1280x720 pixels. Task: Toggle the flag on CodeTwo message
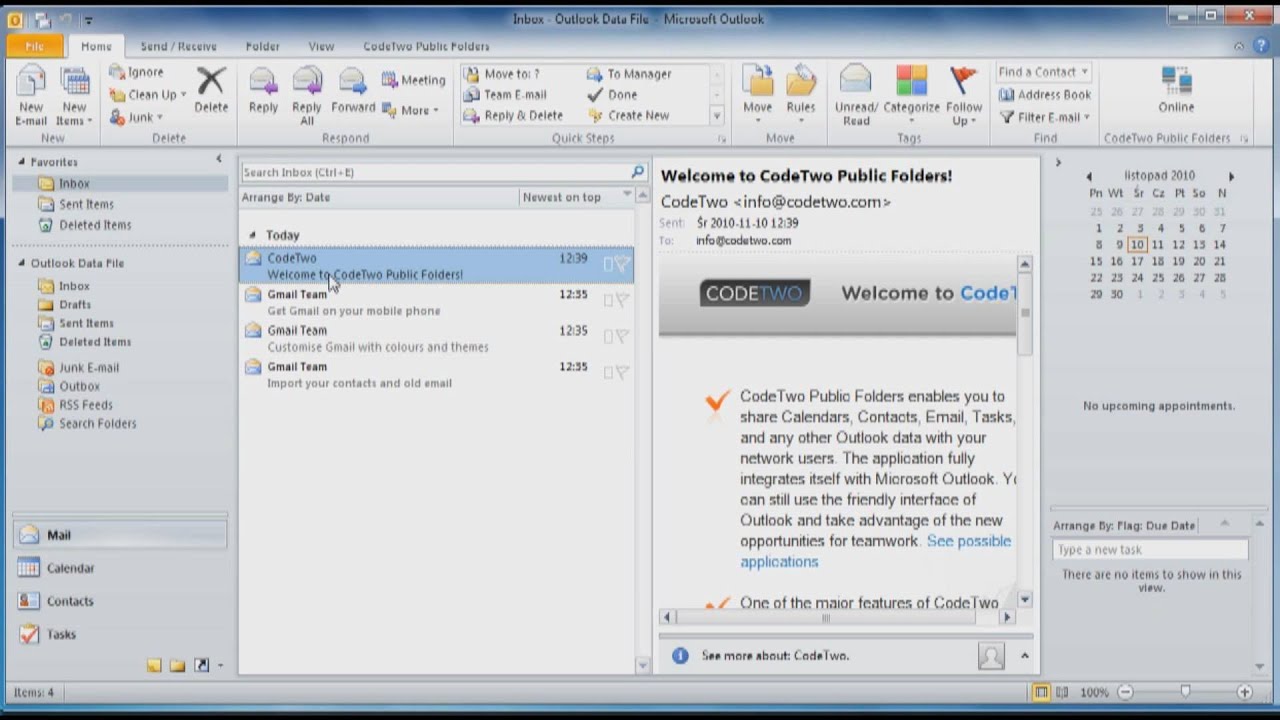(621, 264)
